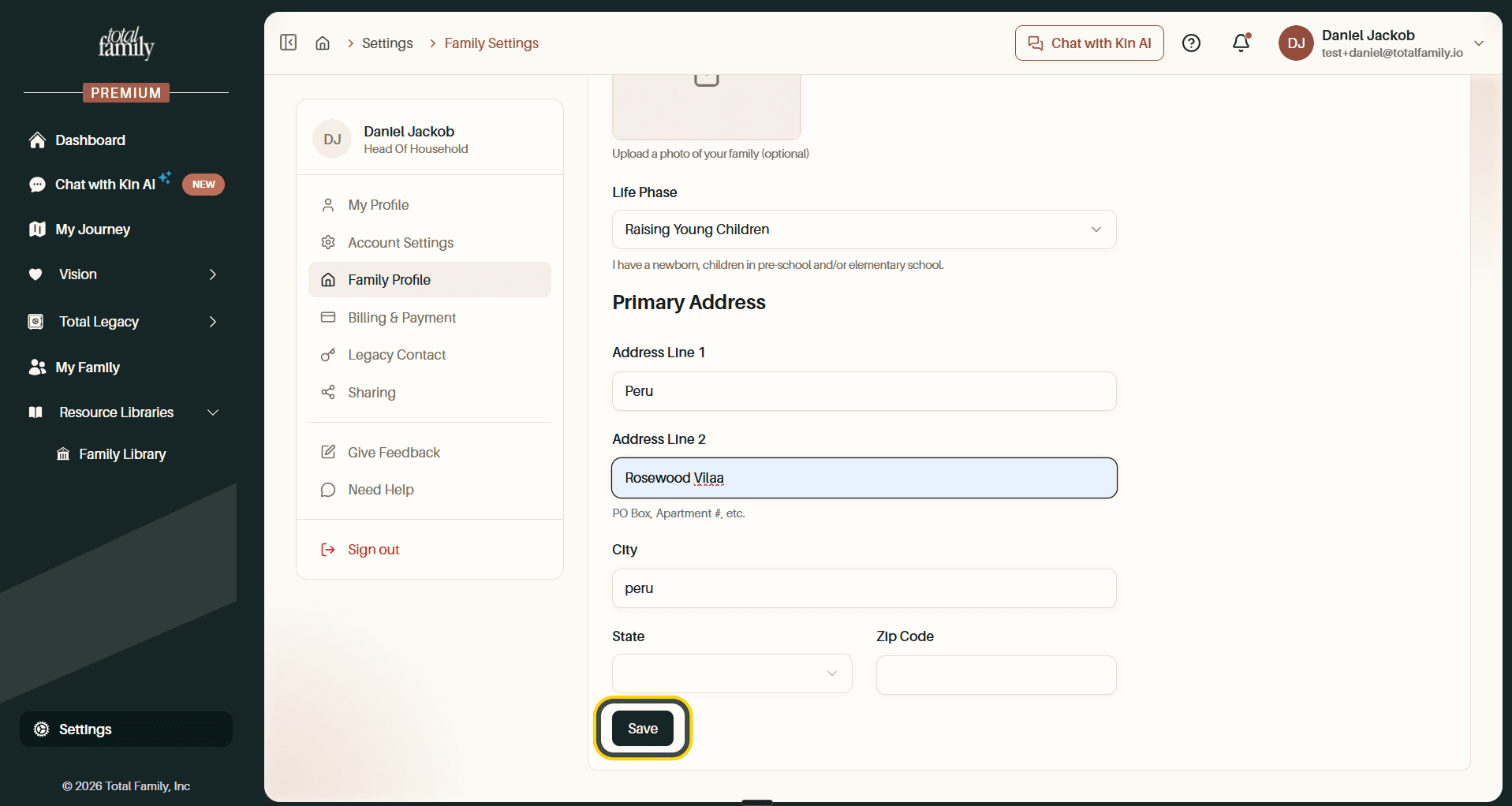This screenshot has height=806, width=1512.
Task: Select the Family Profile settings tab
Action: 430,280
